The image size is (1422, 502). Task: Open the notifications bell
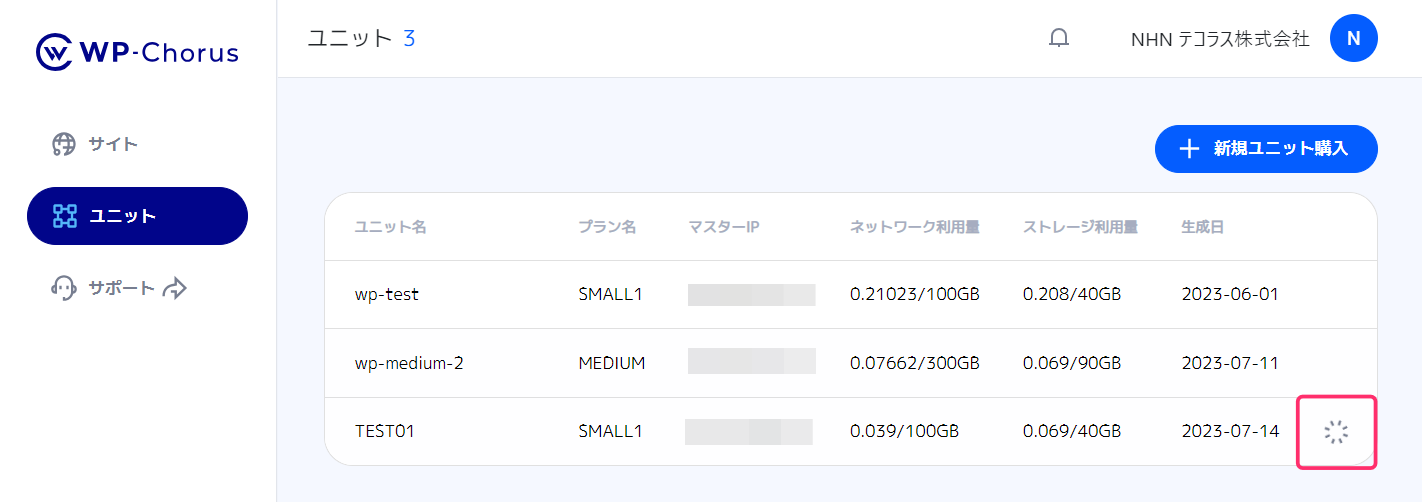(x=1058, y=38)
